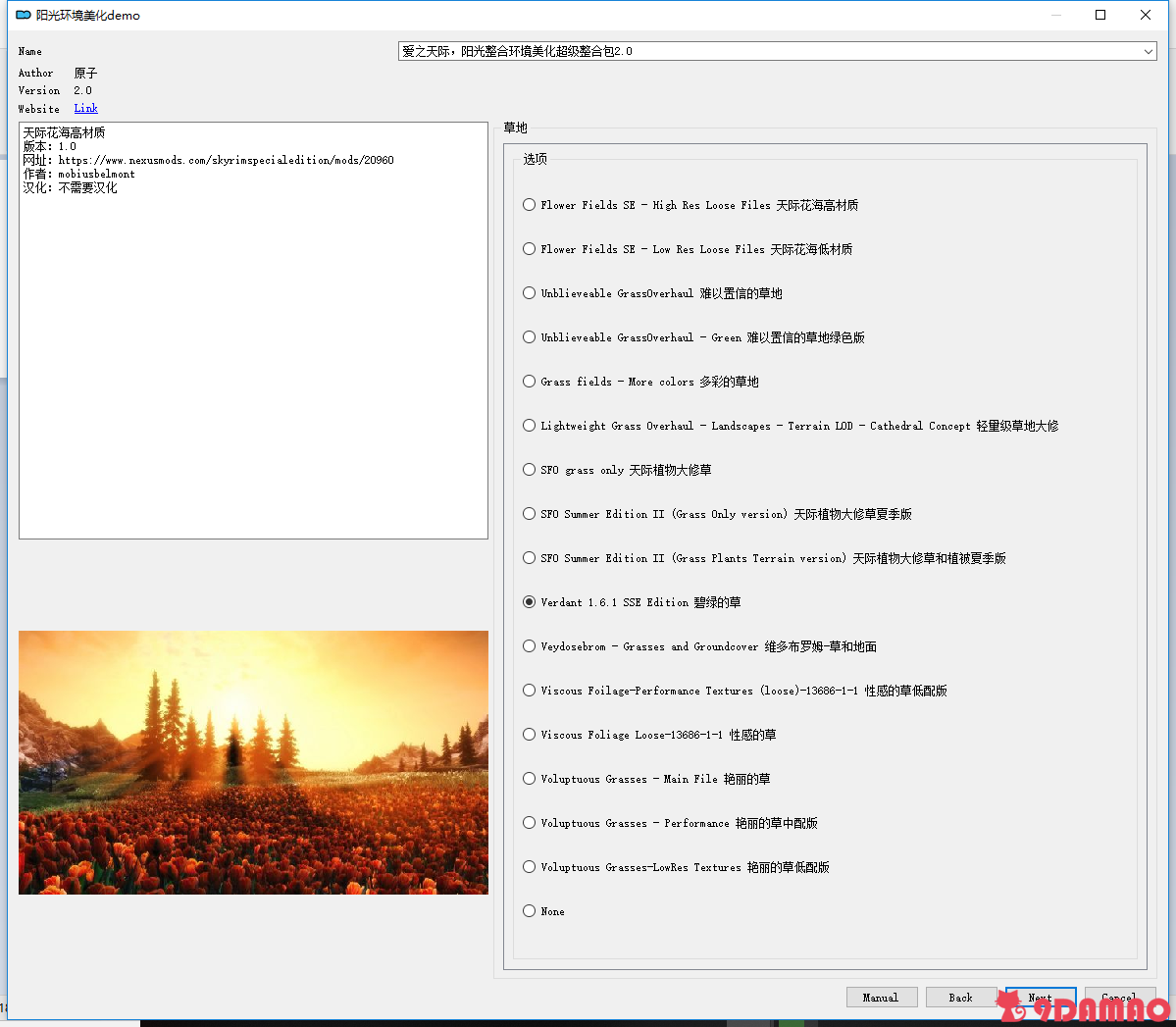
Task: Pick SFO Summer Edition II Grass Only
Action: pos(530,514)
